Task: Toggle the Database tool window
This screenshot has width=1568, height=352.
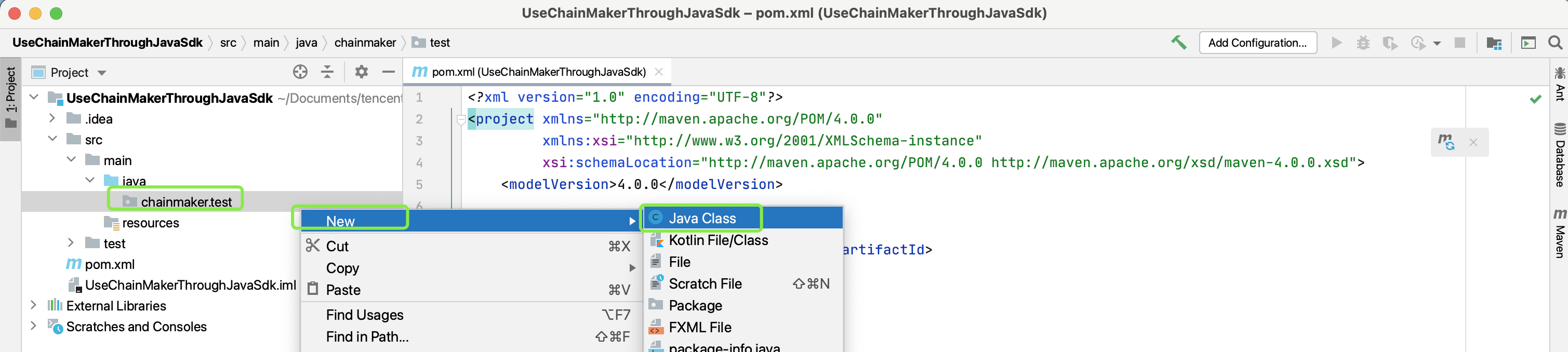Action: point(1559,155)
